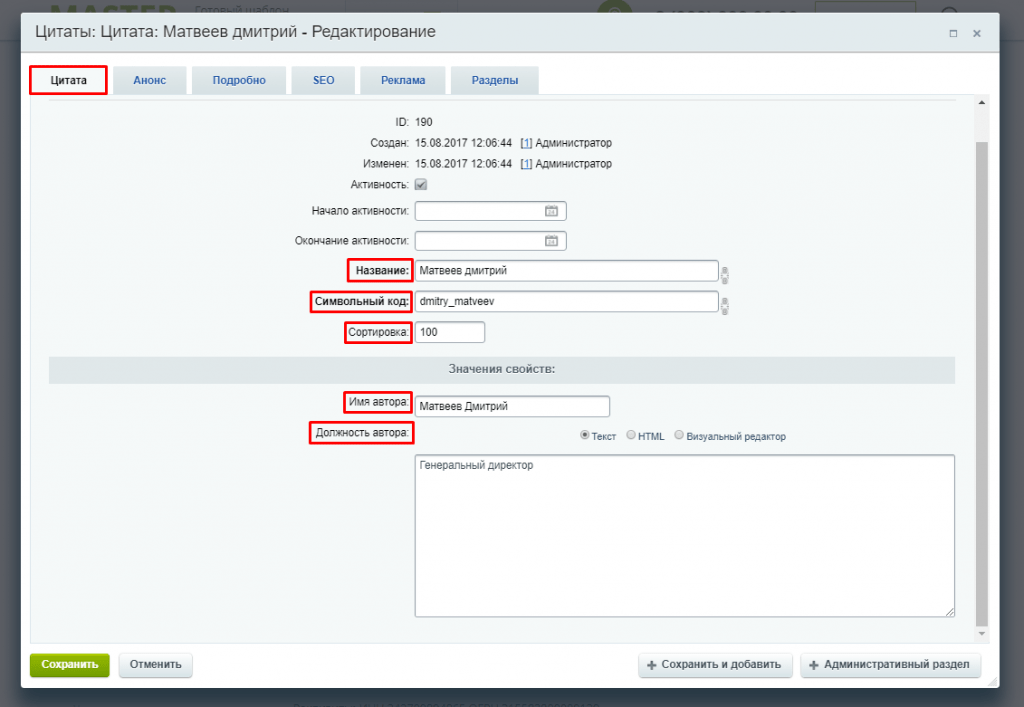Open the Разделы tab
1024x707 pixels.
point(495,81)
